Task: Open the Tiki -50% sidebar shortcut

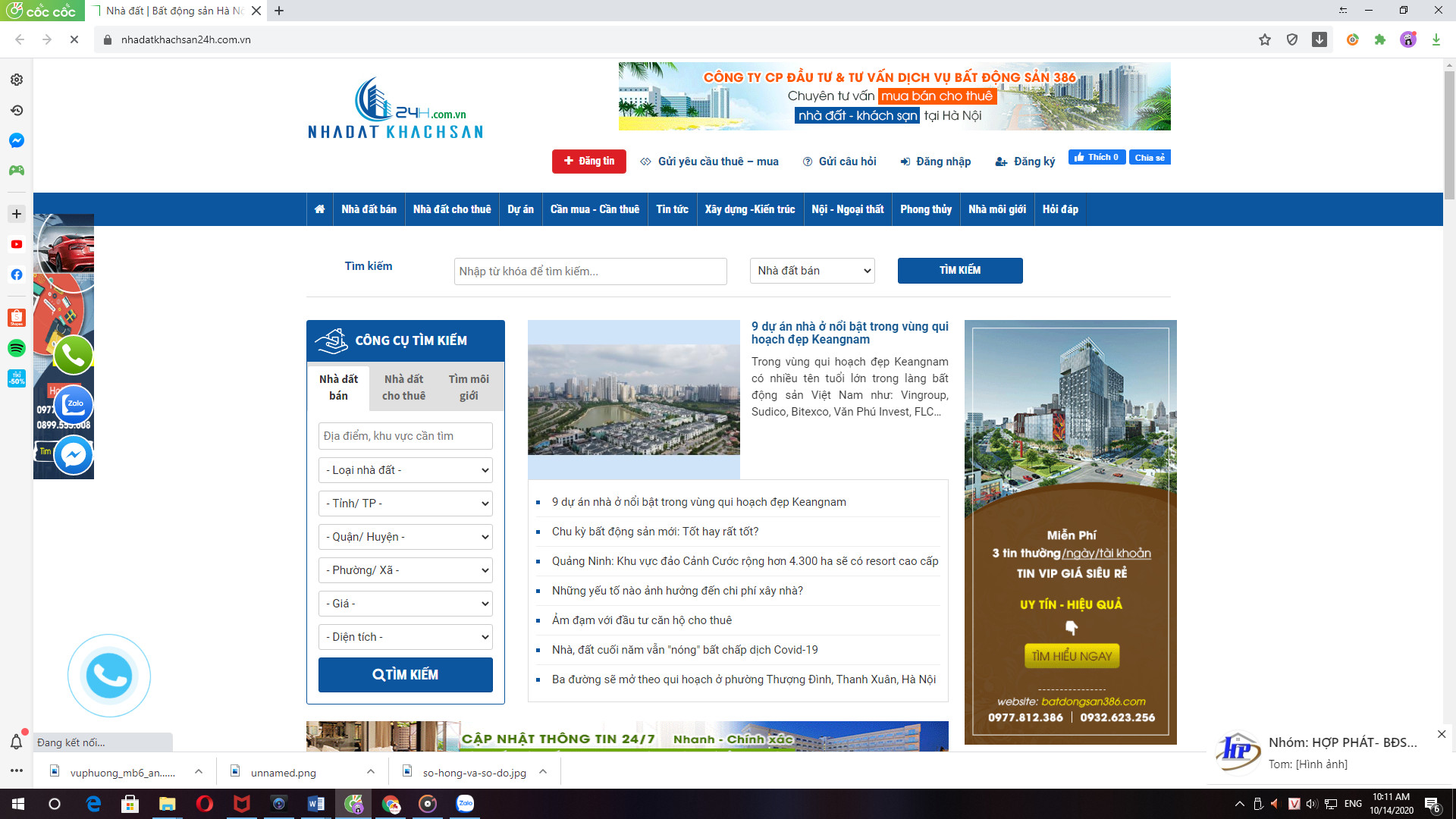Action: (17, 378)
